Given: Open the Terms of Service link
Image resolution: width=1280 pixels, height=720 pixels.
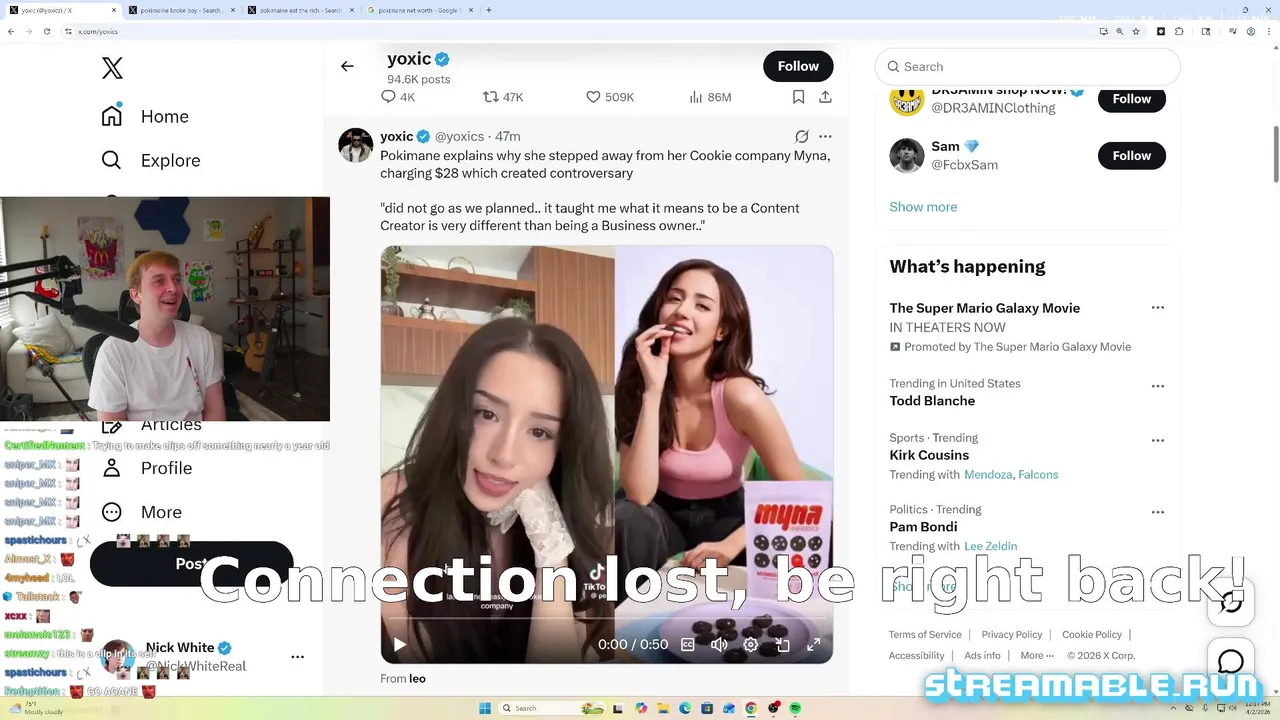Looking at the screenshot, I should point(925,634).
